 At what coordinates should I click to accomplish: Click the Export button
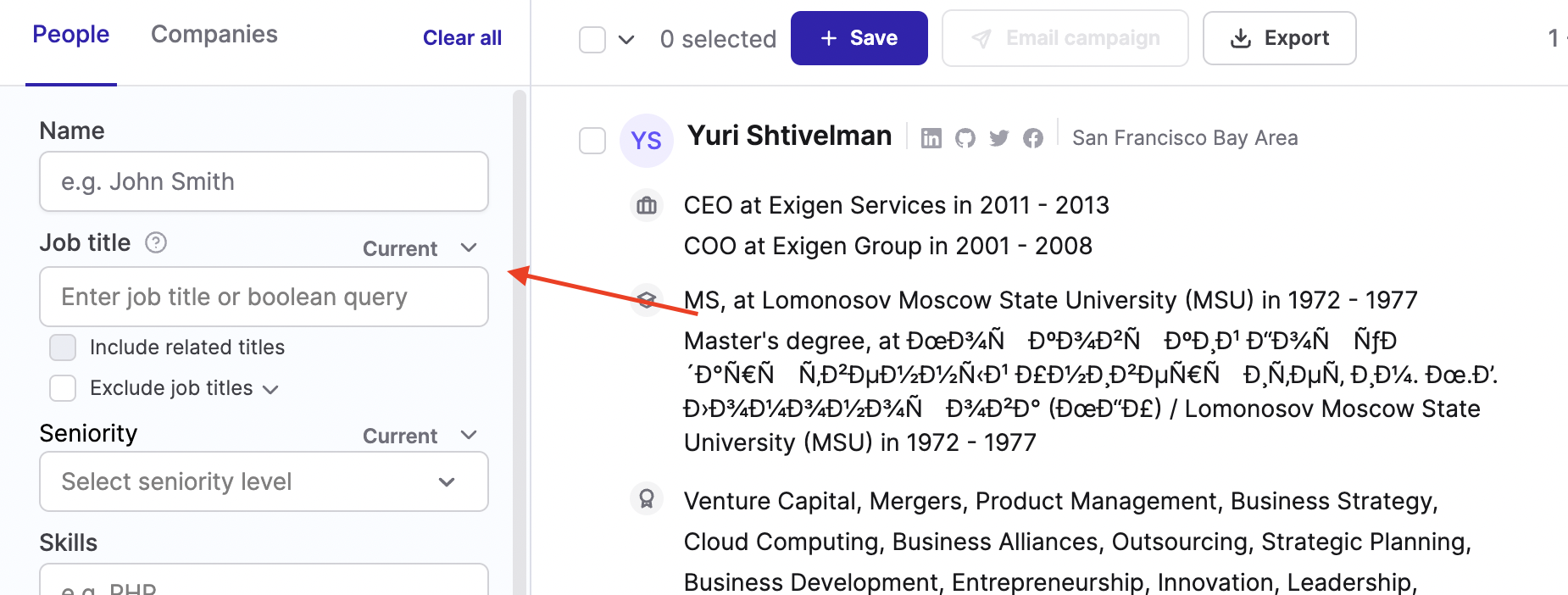pos(1280,38)
